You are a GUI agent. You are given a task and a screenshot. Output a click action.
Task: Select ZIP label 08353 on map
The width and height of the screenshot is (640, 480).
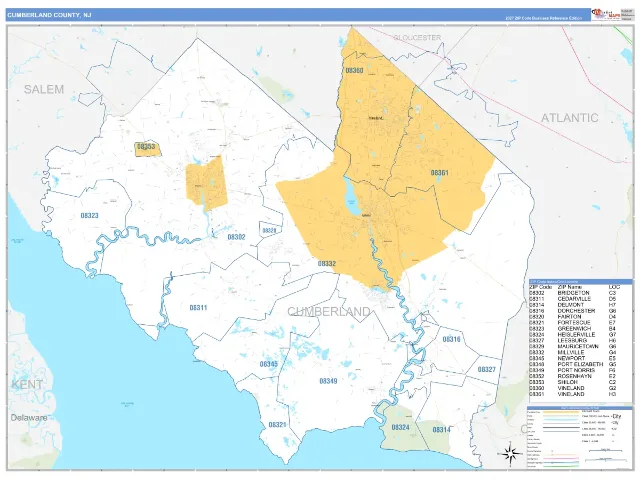(146, 146)
